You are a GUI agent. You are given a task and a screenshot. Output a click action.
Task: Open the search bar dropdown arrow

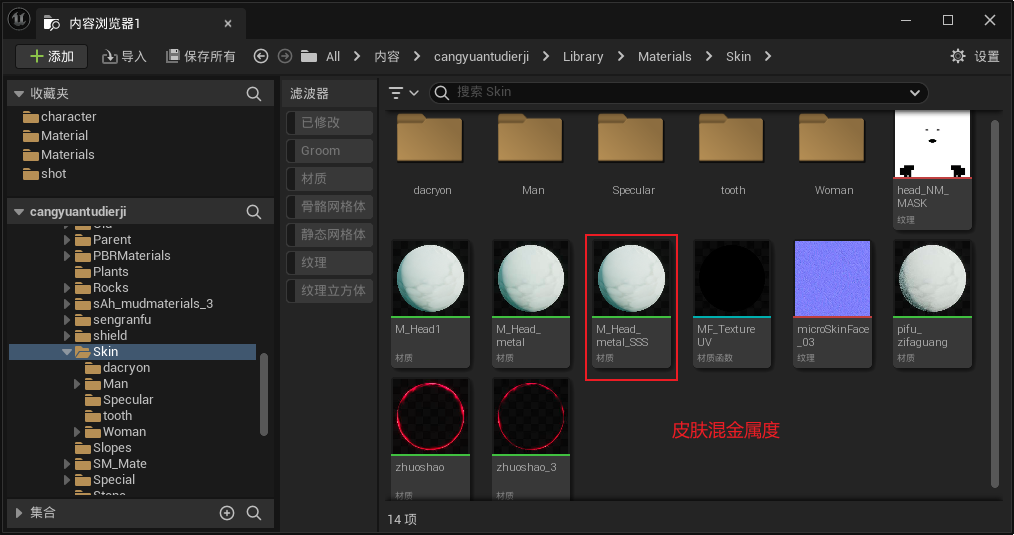[x=914, y=93]
